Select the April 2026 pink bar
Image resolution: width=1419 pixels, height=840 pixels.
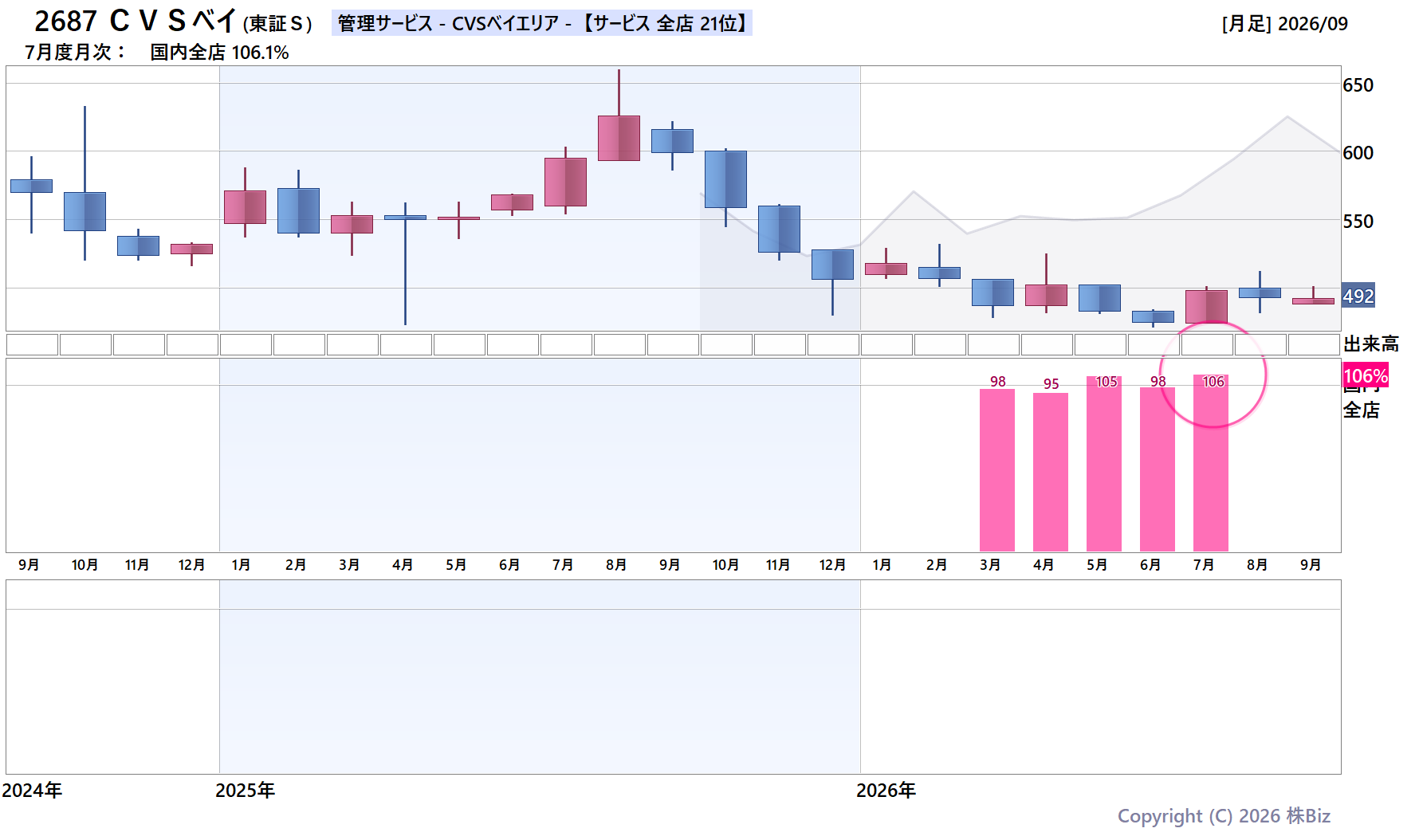point(1051,472)
